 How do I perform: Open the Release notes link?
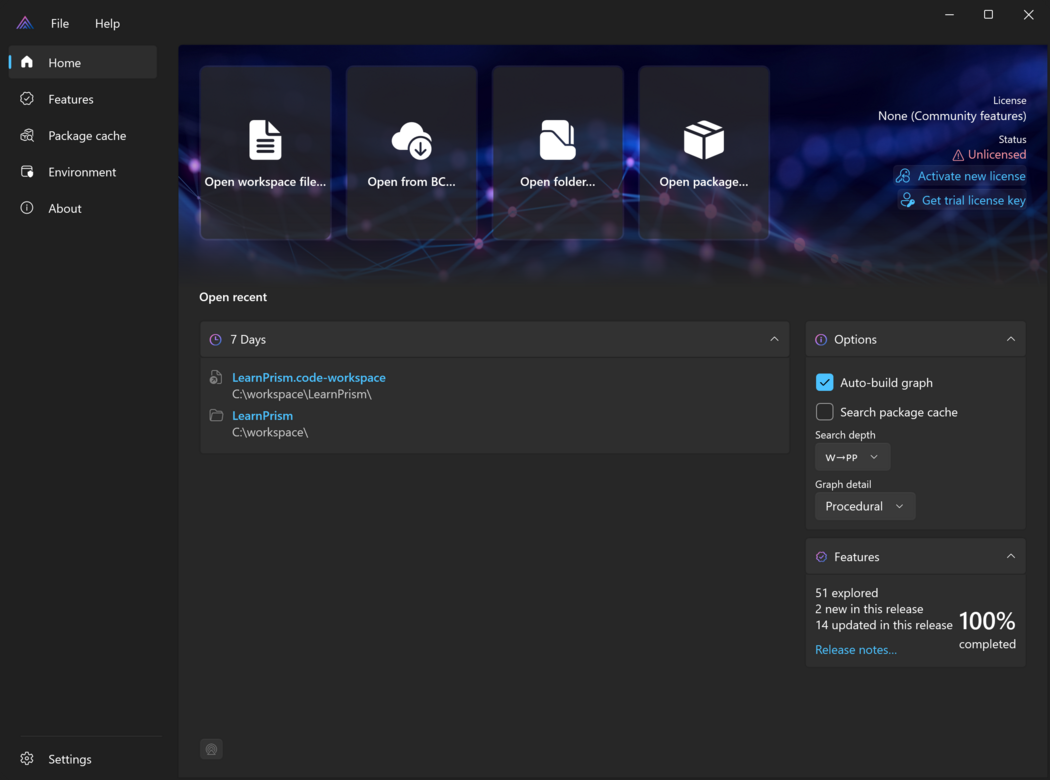856,649
